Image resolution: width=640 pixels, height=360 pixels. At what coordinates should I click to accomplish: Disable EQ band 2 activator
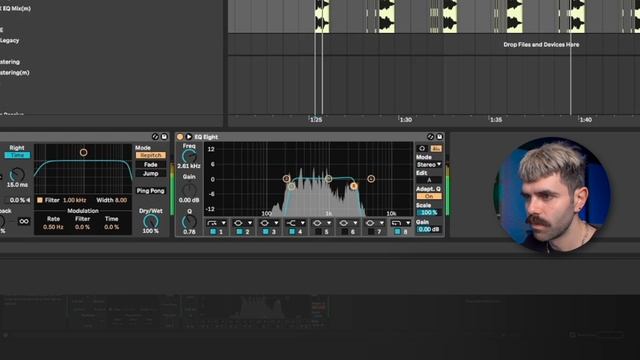coord(239,231)
